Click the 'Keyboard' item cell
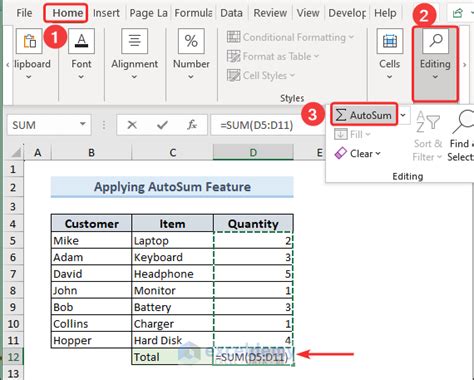 [172, 257]
